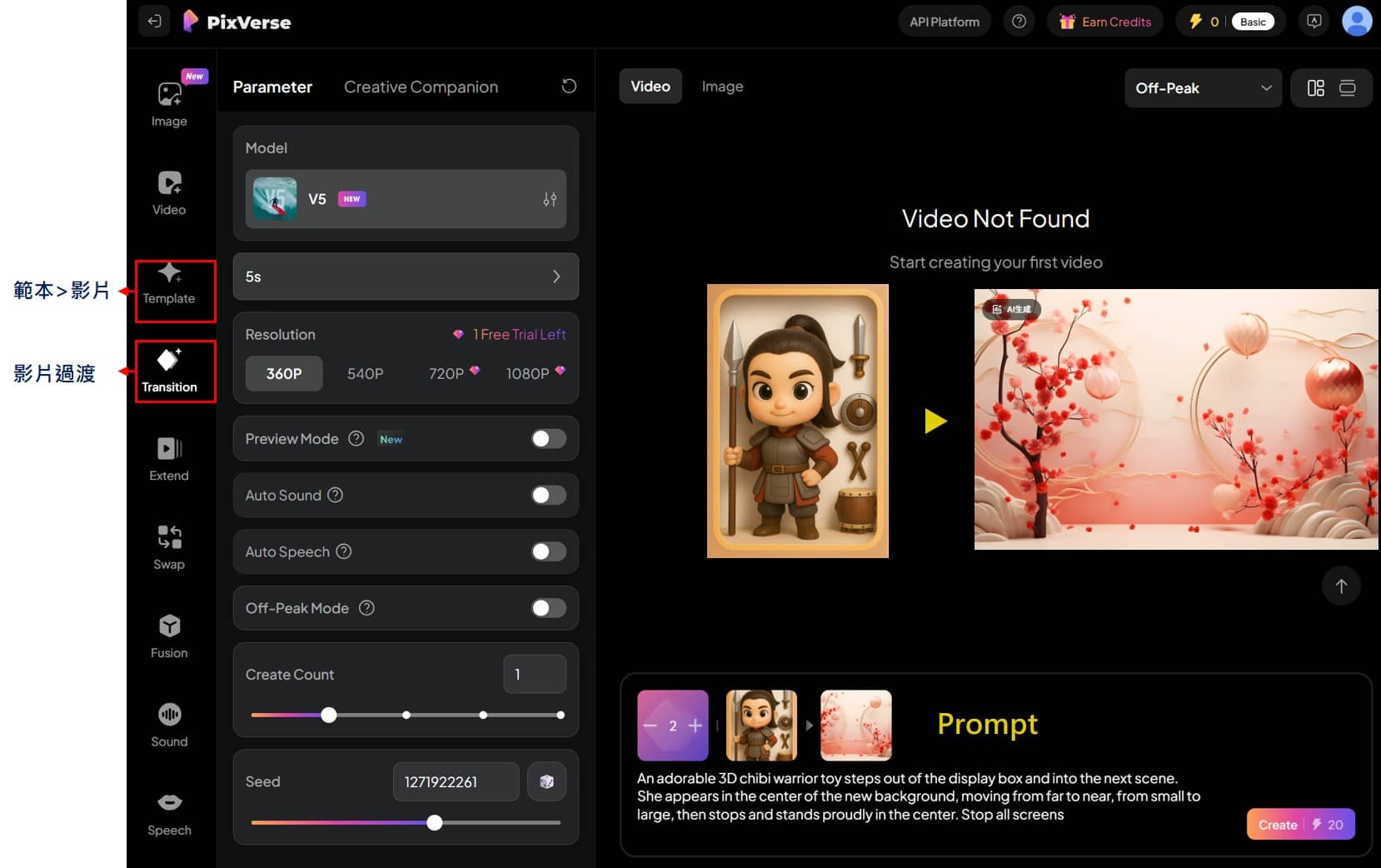Switch to the Creative Companion tab
Screen dimensions: 1381x868
coord(421,87)
